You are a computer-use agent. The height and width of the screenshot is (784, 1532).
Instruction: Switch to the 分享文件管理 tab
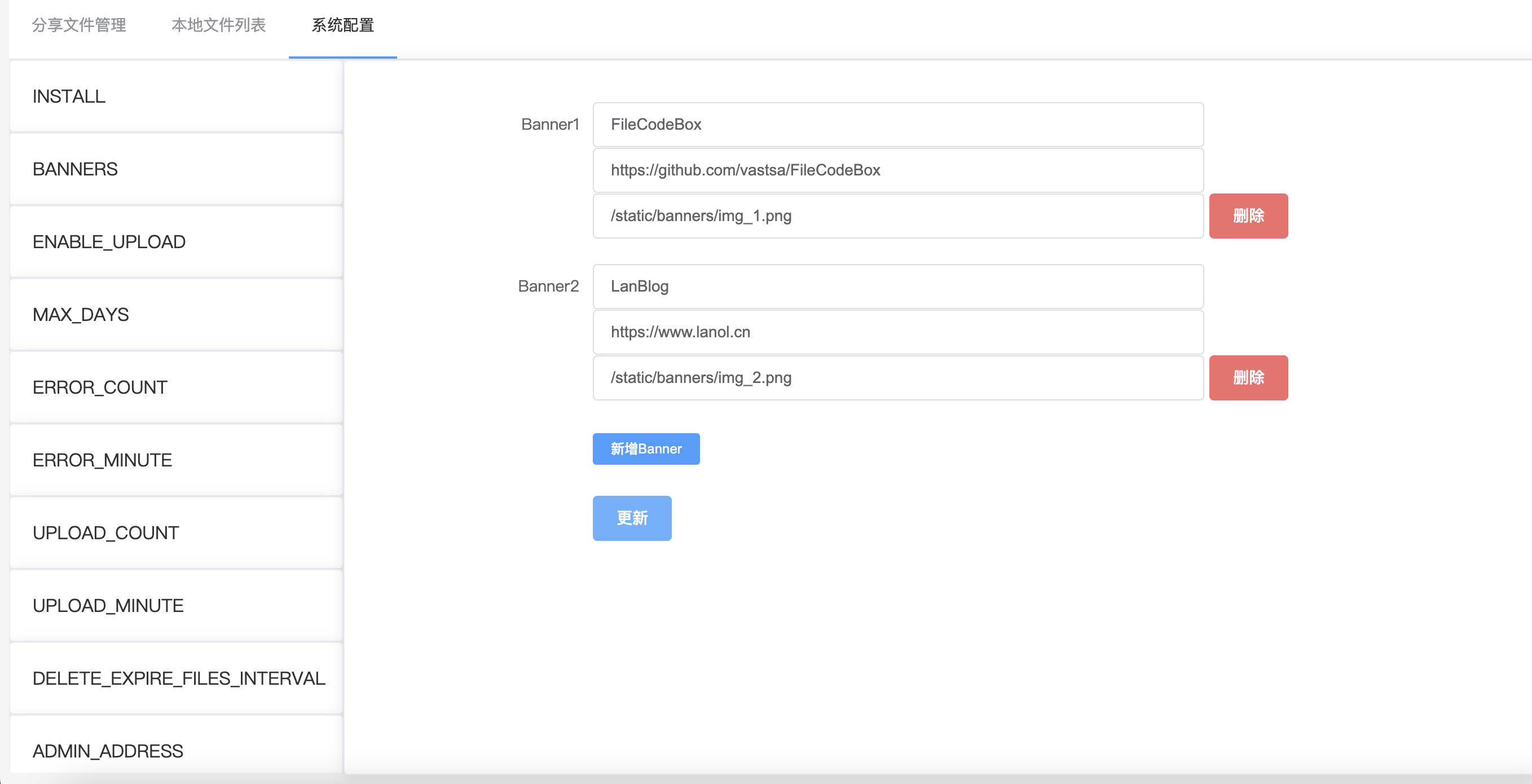coord(78,26)
